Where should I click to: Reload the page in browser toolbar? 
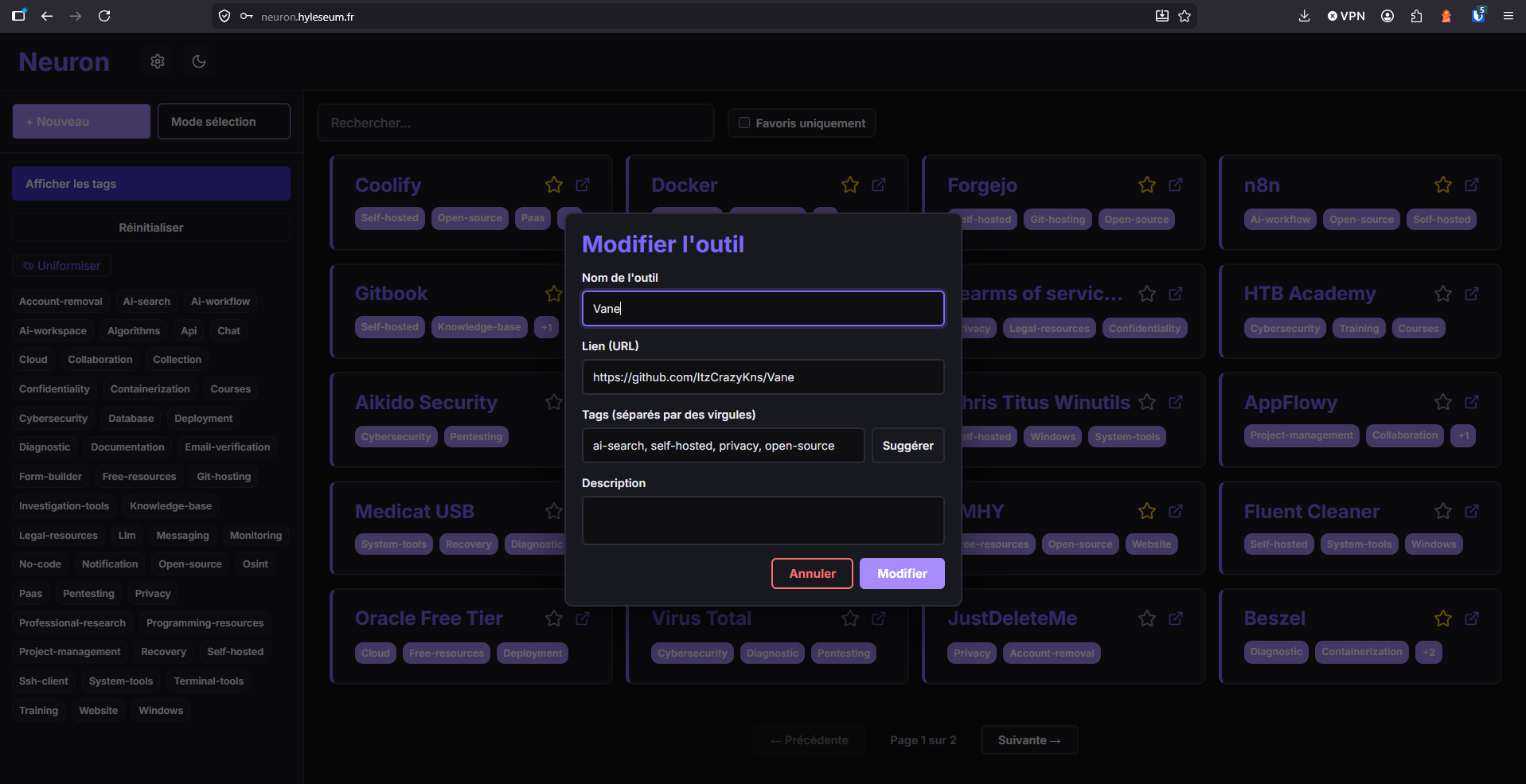pos(104,16)
